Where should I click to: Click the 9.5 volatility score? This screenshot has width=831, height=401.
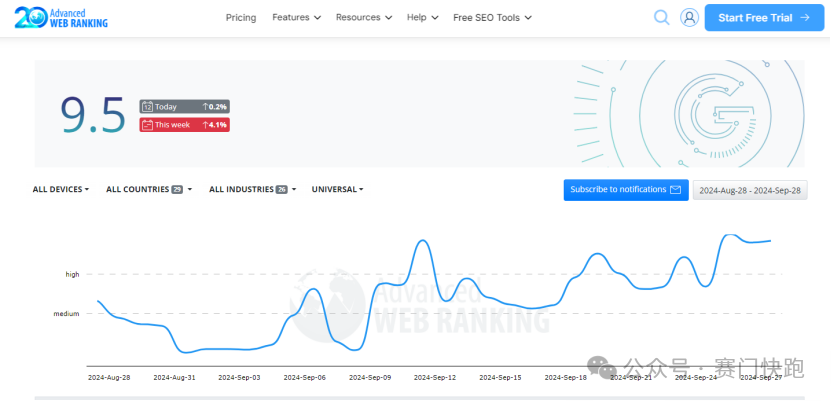(x=93, y=114)
